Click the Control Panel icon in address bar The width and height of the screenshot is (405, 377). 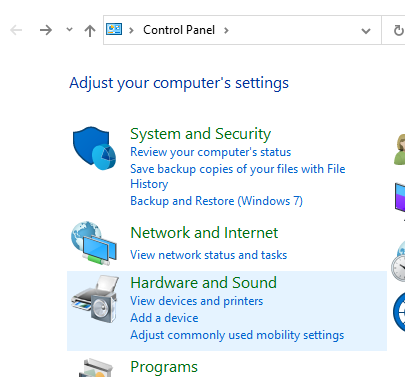tap(114, 30)
